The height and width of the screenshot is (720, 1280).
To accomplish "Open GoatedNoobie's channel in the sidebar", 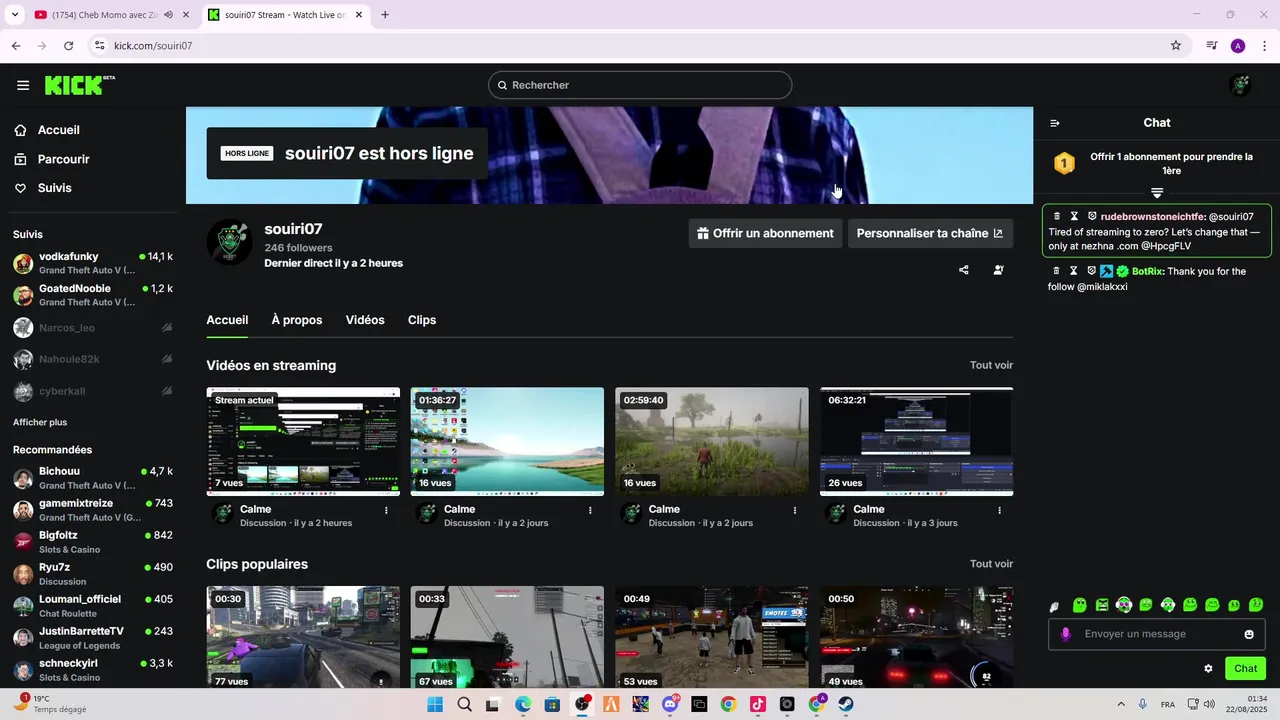I will pos(93,295).
